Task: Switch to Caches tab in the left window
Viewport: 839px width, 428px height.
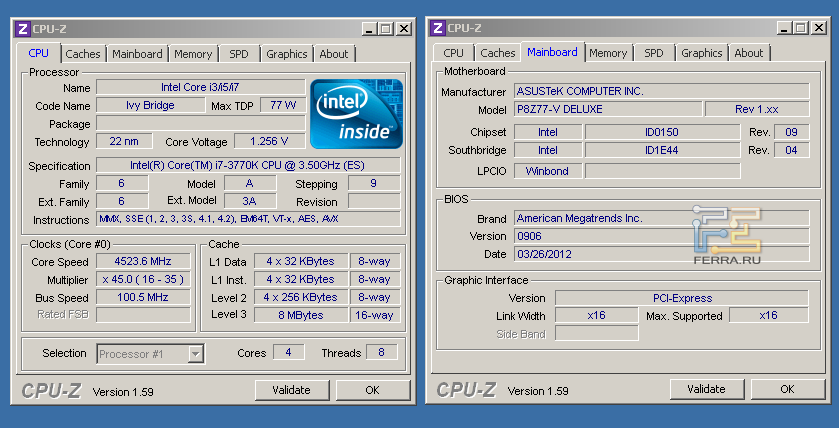Action: (x=83, y=54)
